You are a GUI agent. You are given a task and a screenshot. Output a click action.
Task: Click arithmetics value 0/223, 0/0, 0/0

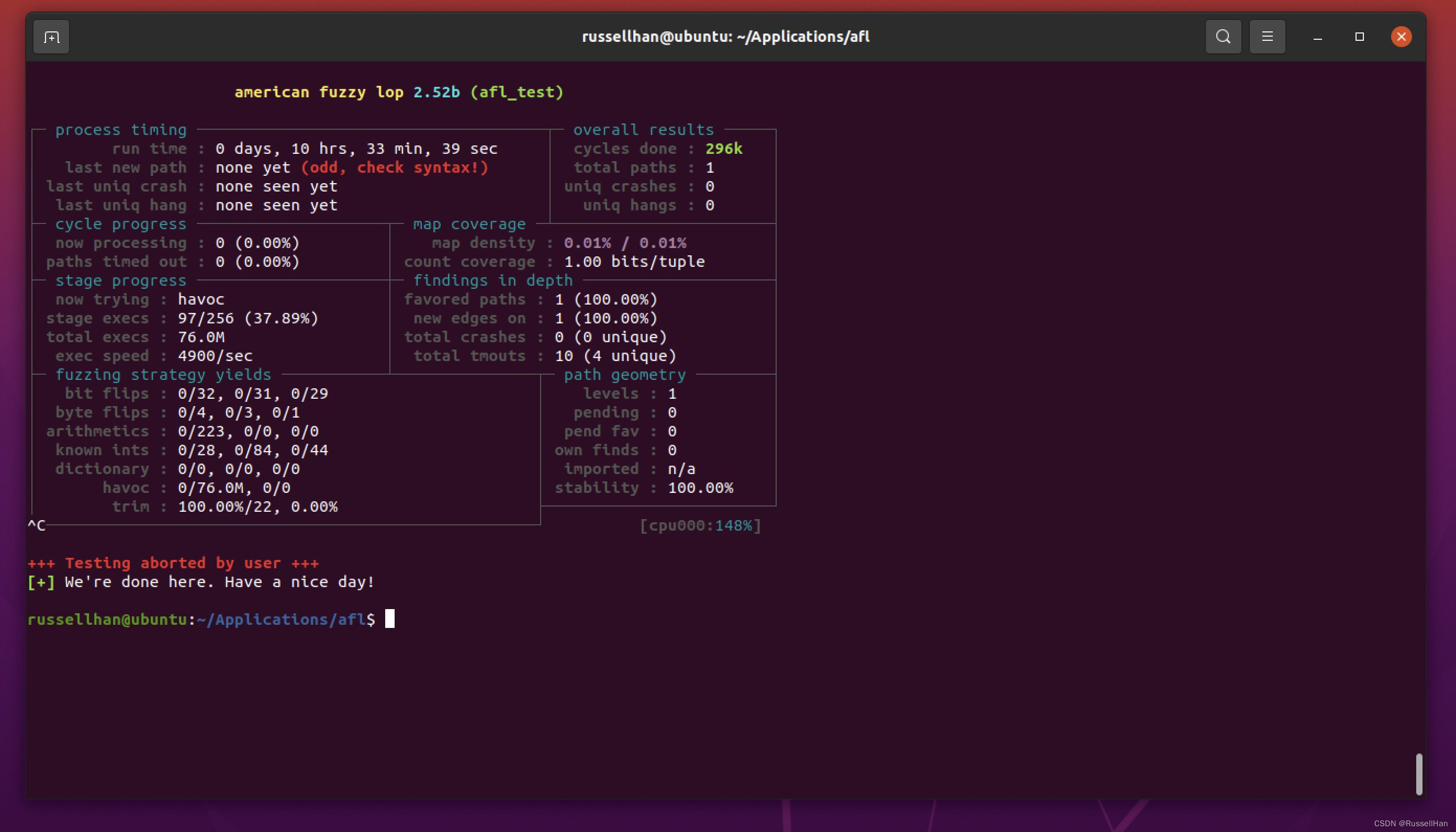pos(248,431)
